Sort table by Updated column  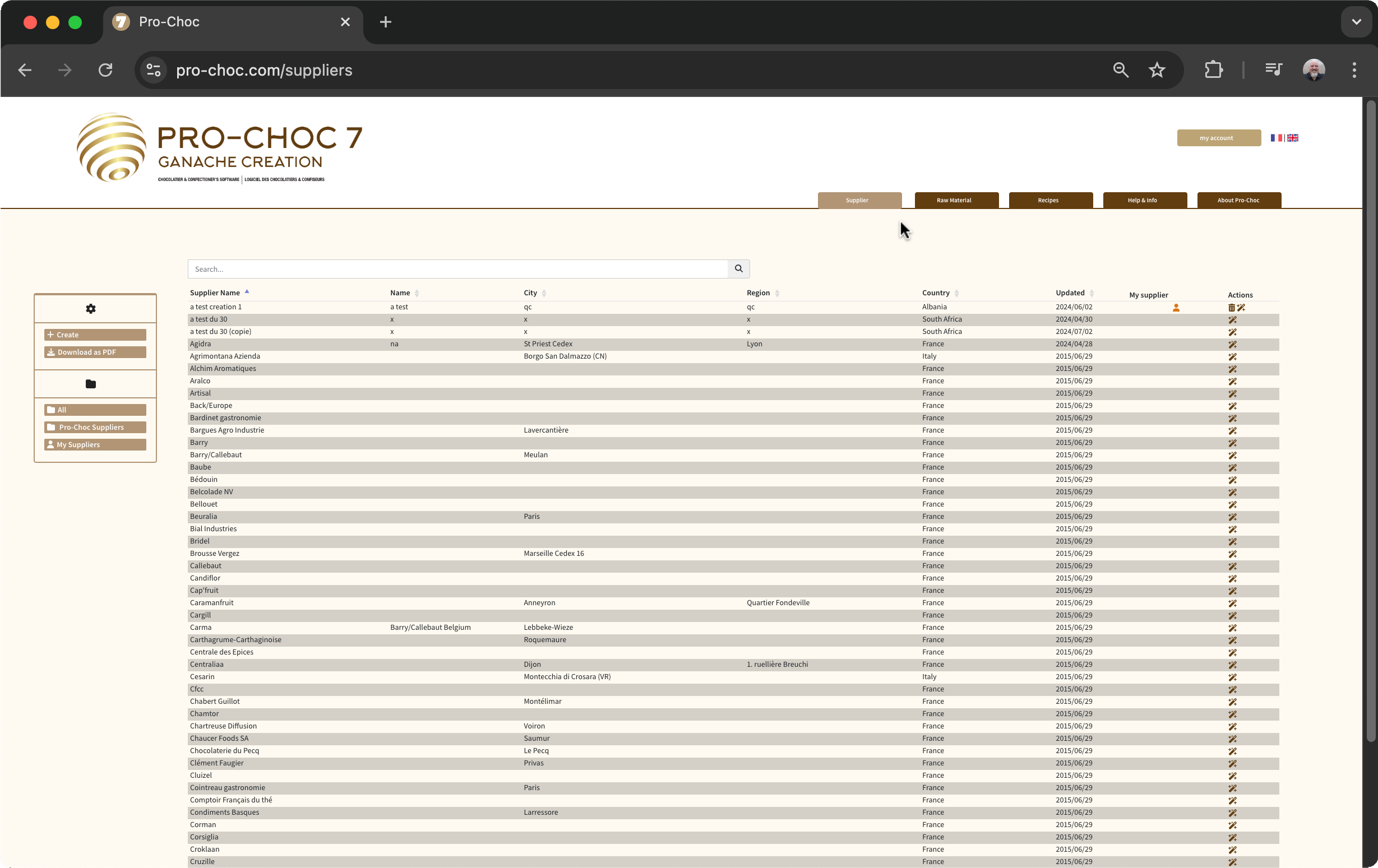(1070, 293)
